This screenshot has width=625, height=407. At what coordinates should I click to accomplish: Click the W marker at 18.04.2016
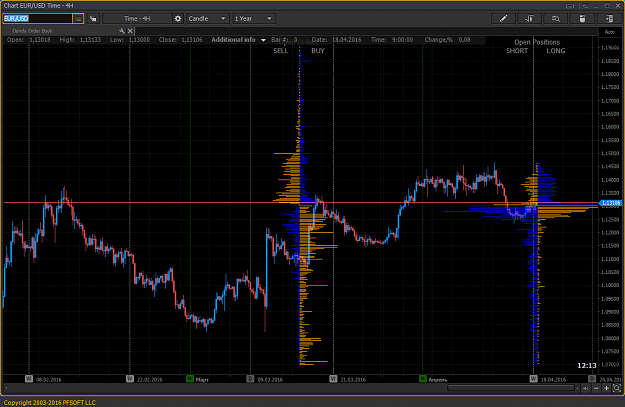pyautogui.click(x=533, y=379)
